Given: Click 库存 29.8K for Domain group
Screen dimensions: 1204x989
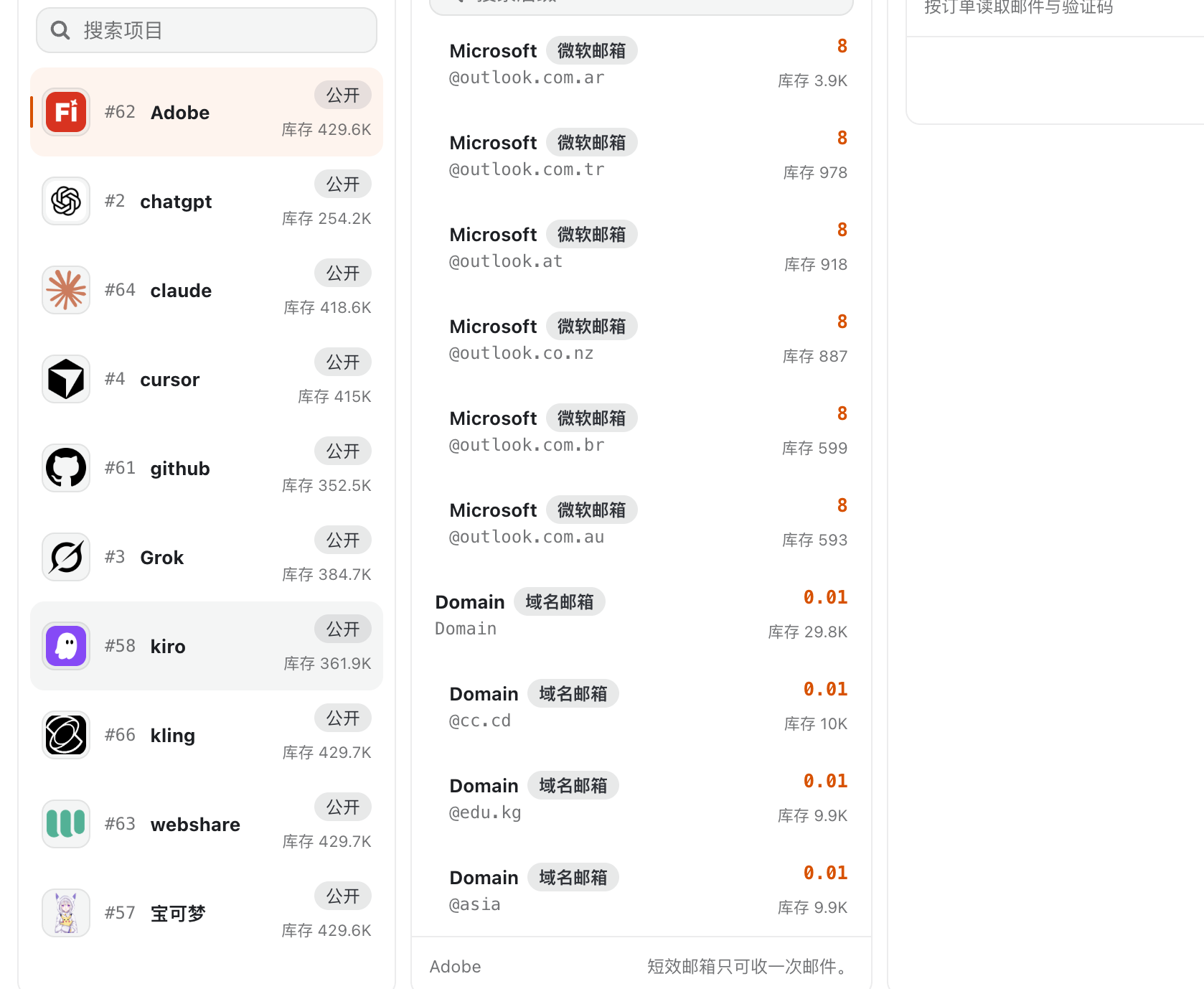Looking at the screenshot, I should (808, 632).
